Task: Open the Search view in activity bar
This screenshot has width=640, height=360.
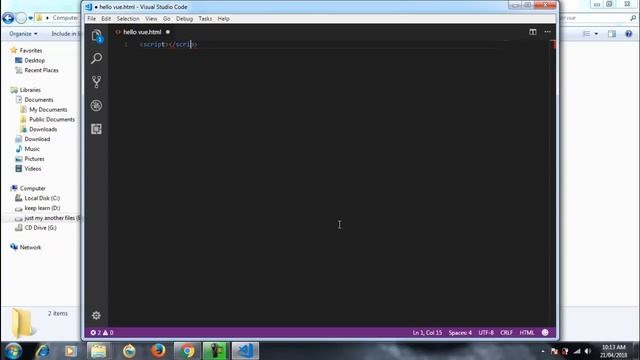Action: [x=96, y=58]
